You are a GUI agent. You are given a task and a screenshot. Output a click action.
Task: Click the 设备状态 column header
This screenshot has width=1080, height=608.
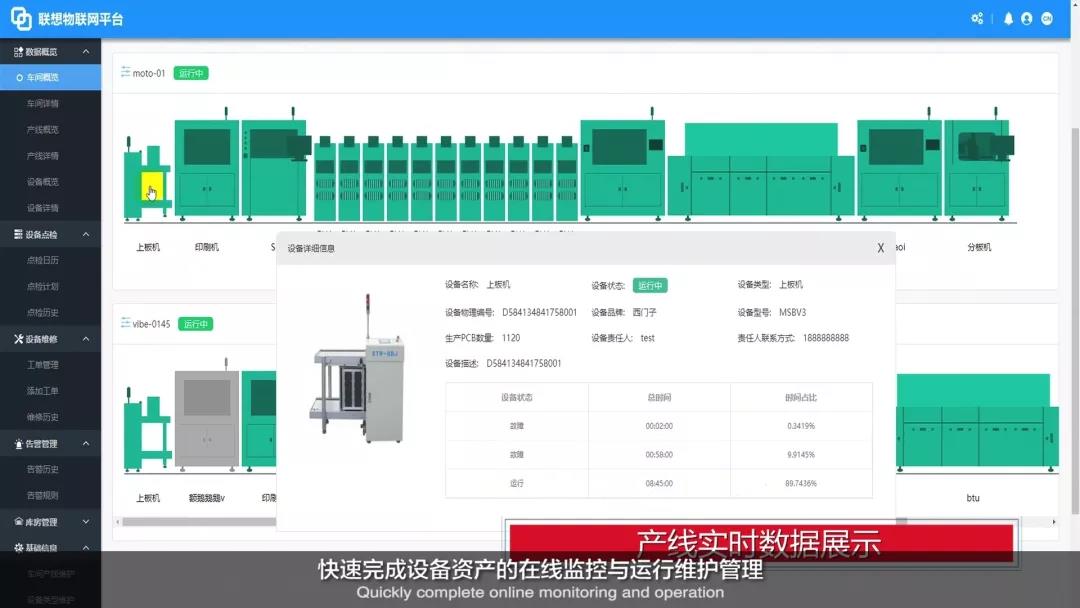517,397
